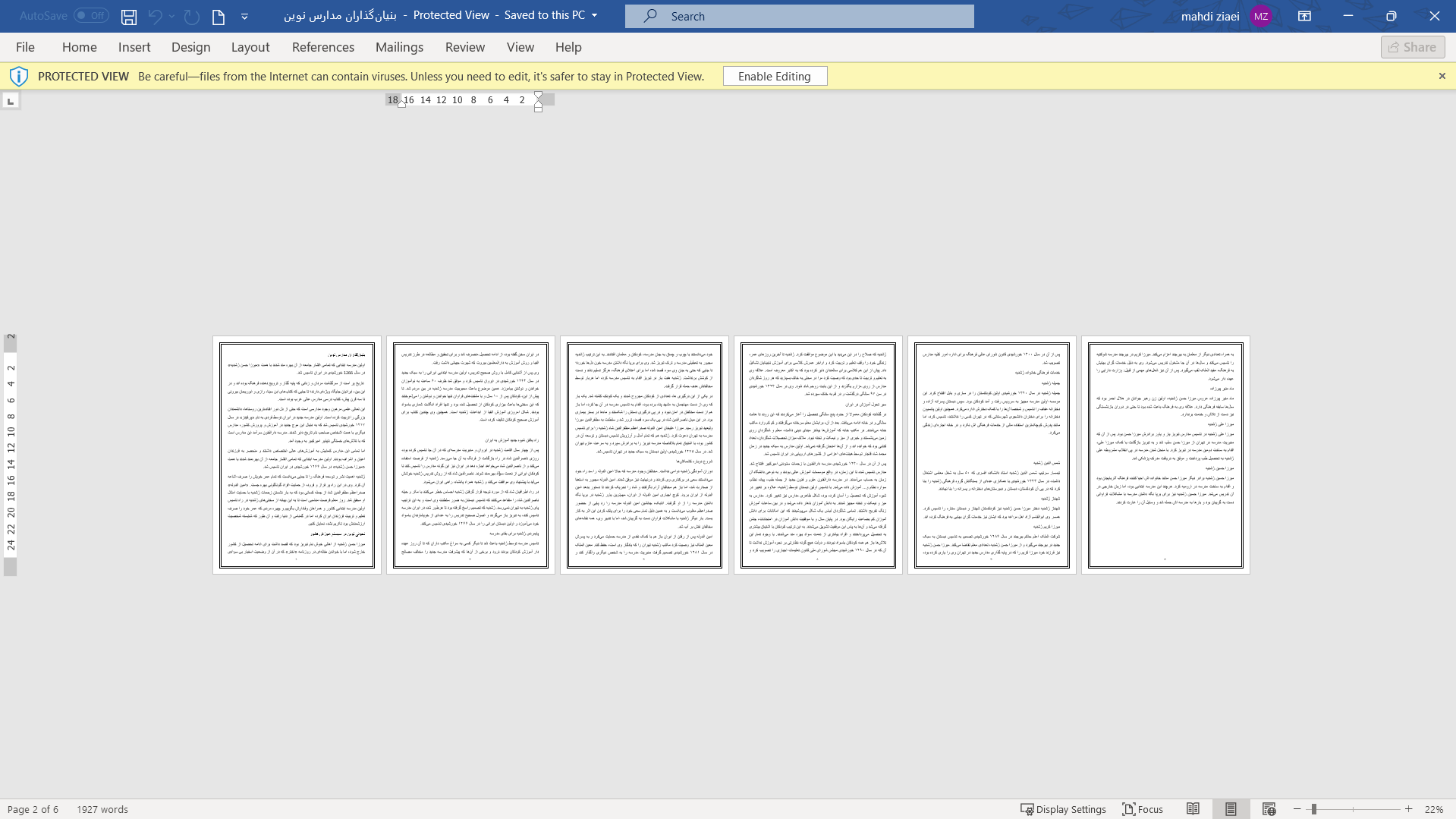Switch to Web Layout view icon
This screenshot has height=819, width=1456.
tap(1269, 809)
